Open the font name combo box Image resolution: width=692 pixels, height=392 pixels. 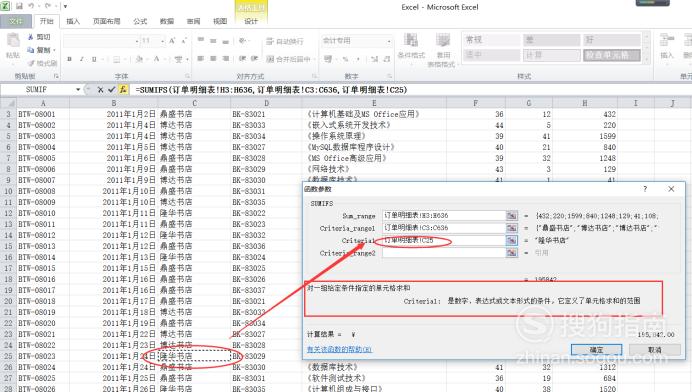click(101, 41)
